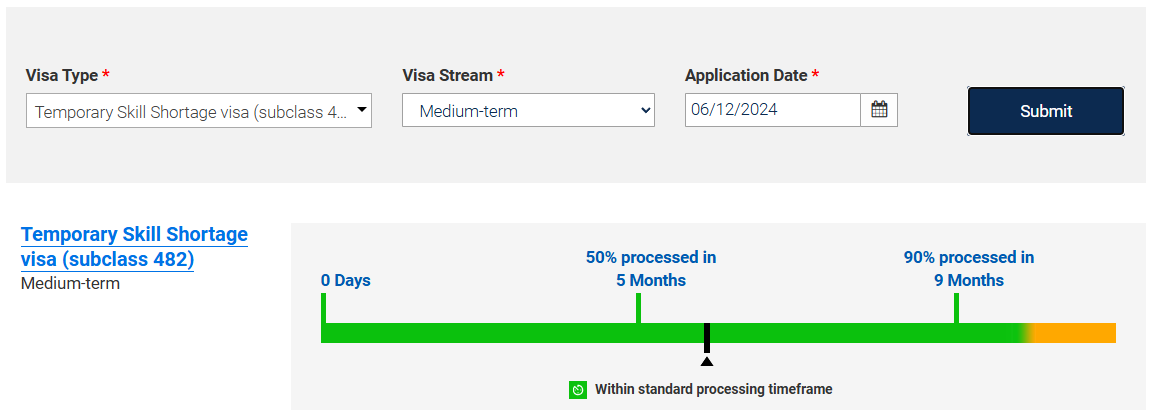Expand the Visa Type dropdown
The width and height of the screenshot is (1152, 410).
coord(199,111)
